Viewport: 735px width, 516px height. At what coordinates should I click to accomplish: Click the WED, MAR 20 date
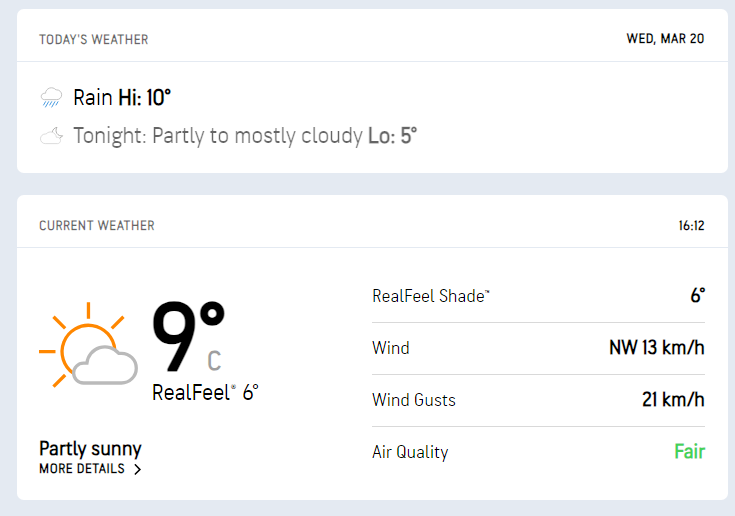tap(665, 40)
